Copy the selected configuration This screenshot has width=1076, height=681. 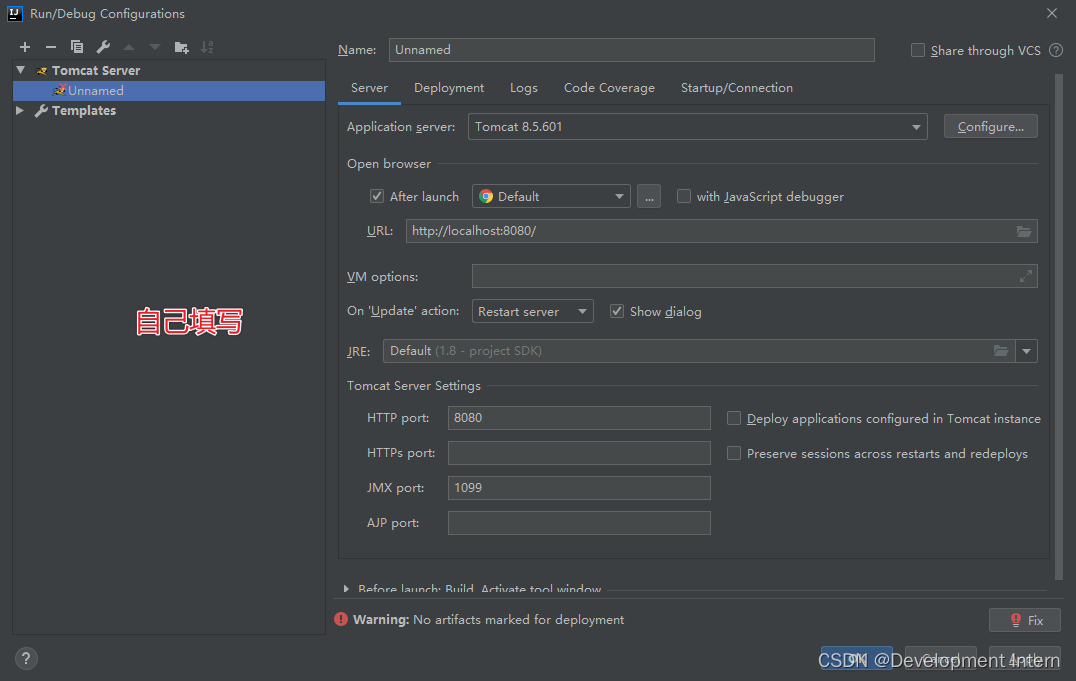pyautogui.click(x=77, y=47)
